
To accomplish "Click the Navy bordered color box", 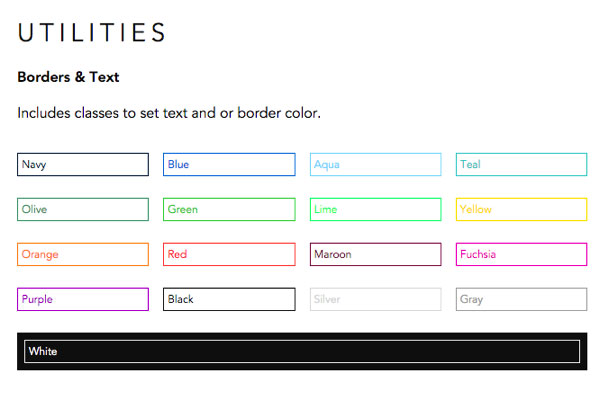I will point(83,165).
